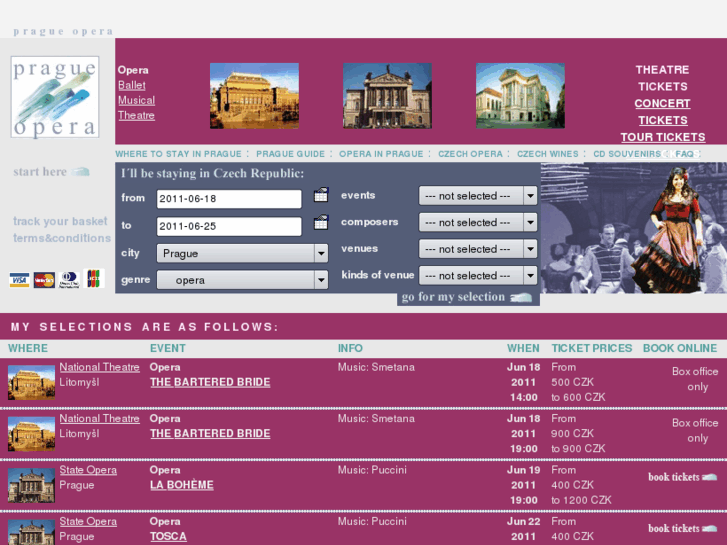Open calendar picker for the to date

tap(321, 222)
